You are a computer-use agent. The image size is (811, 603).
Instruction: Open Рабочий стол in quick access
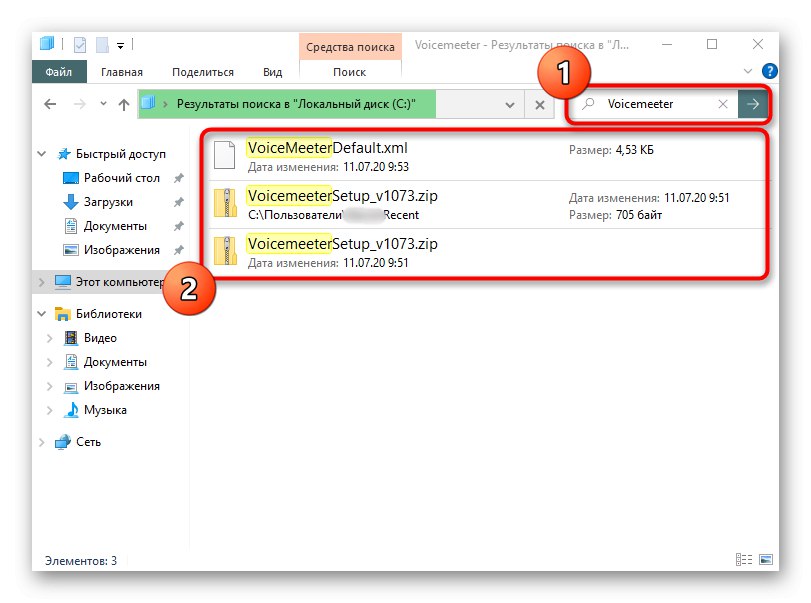pos(122,178)
